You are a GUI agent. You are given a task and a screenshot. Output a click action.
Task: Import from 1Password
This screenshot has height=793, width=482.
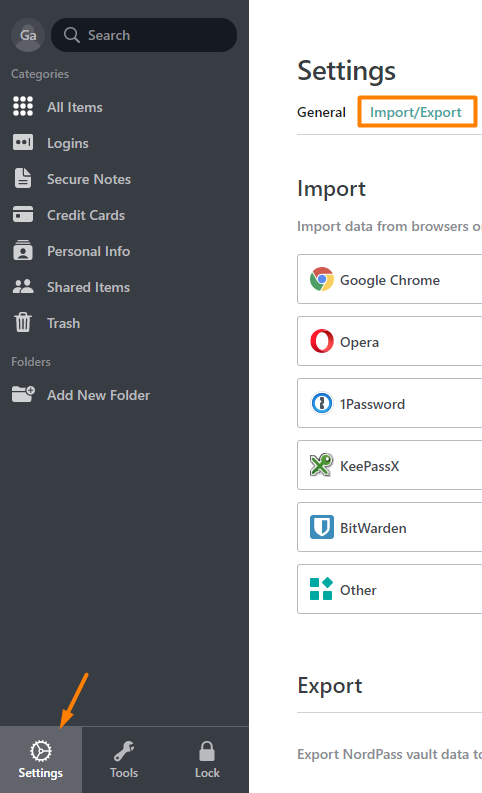click(x=389, y=403)
